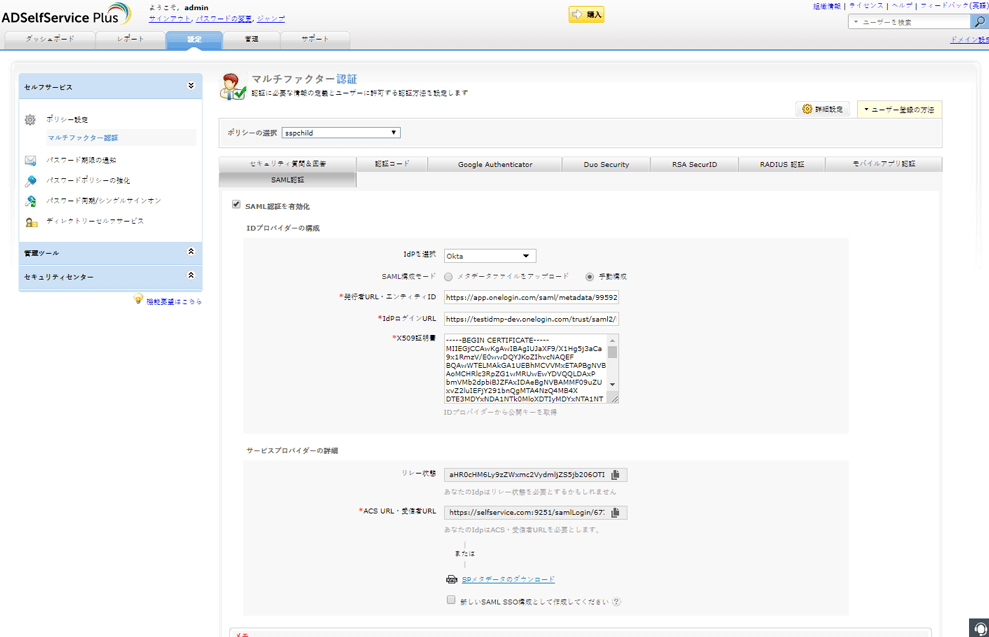Click the yellow 購入 button
The width and height of the screenshot is (989, 637).
point(587,15)
